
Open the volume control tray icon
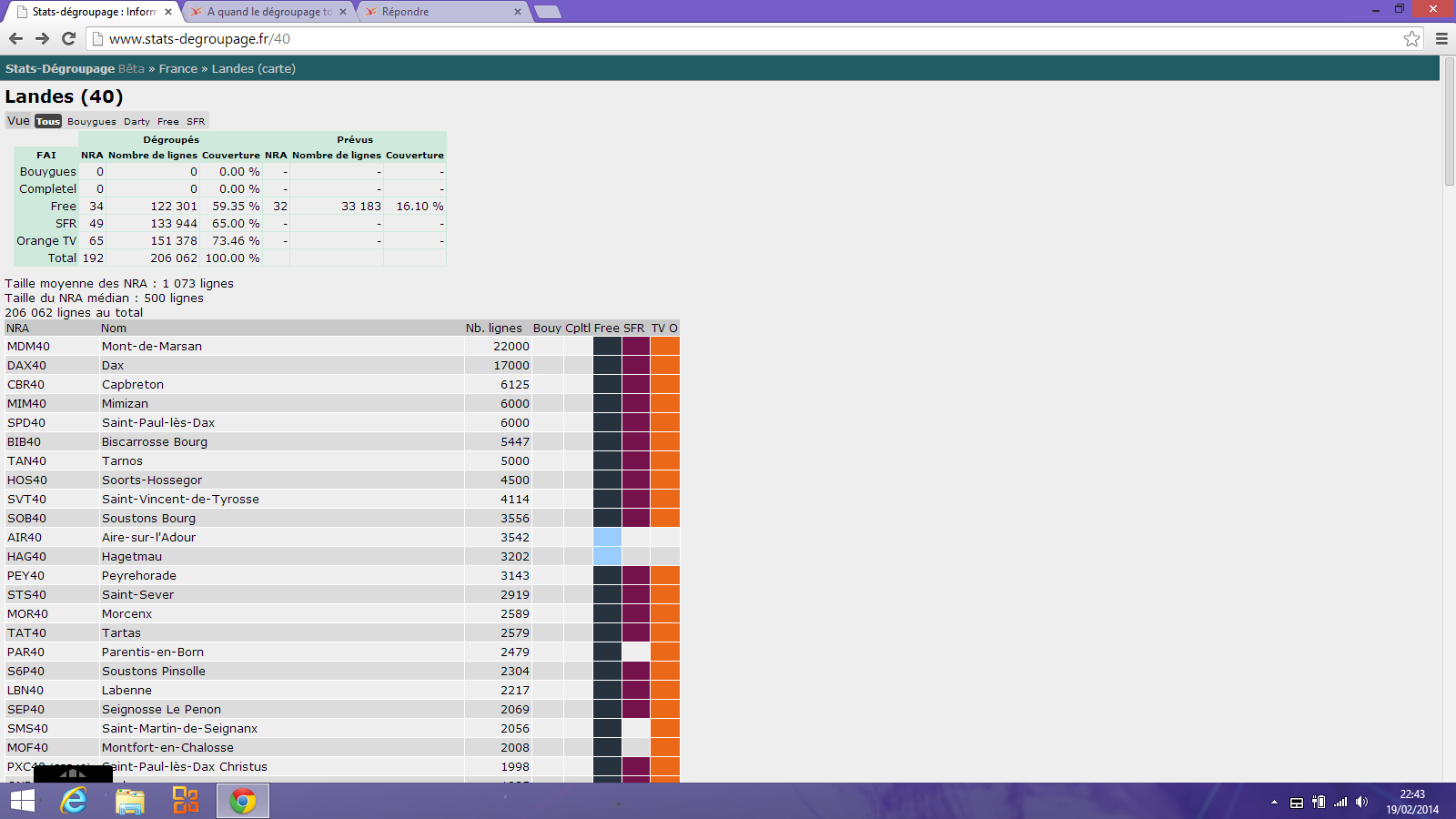tap(1361, 802)
